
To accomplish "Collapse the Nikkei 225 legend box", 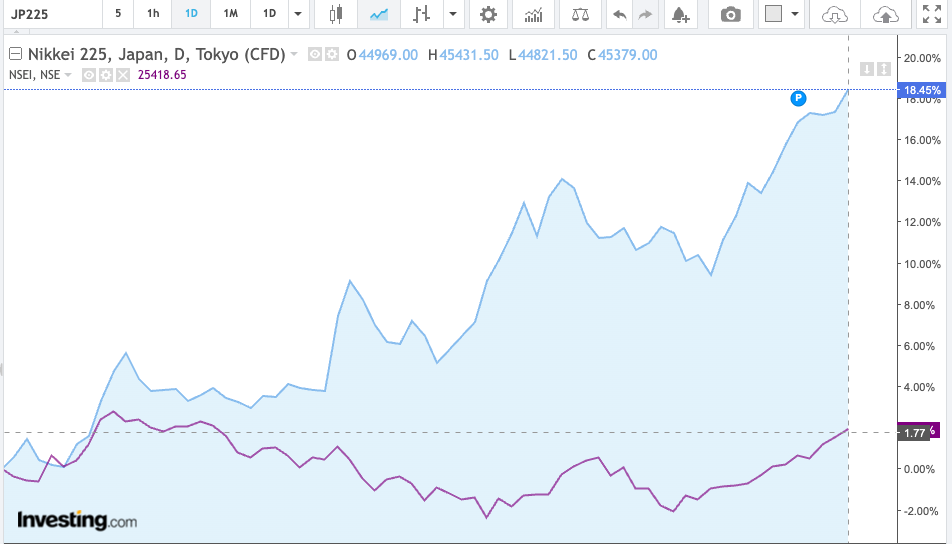I will click(15, 55).
